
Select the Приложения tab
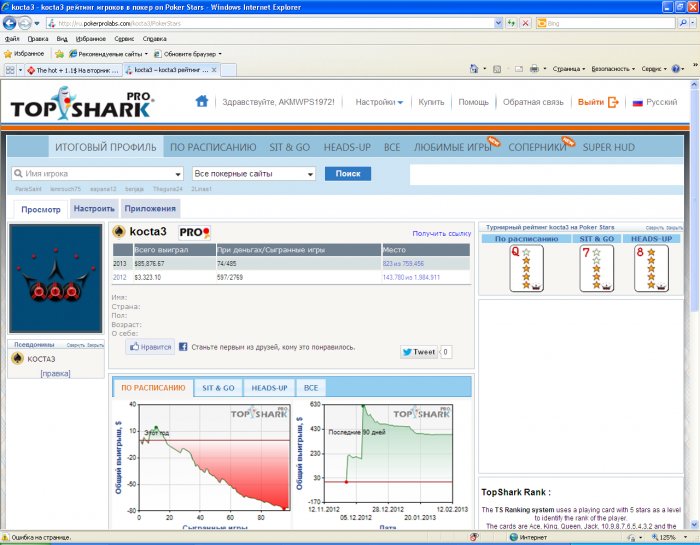tap(150, 208)
